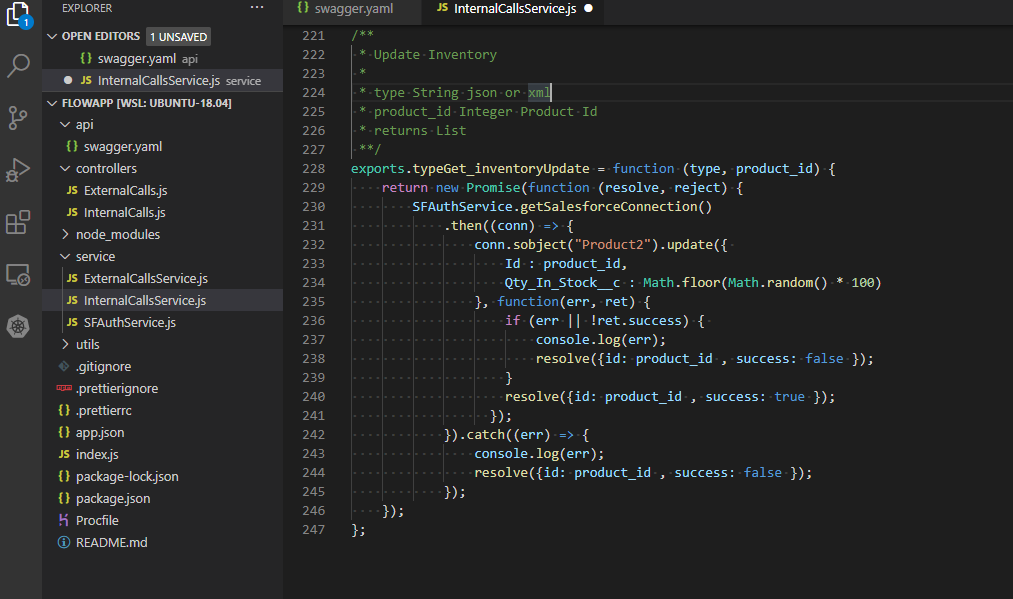
Task: Open the Run and Debug icon
Action: coord(19,170)
